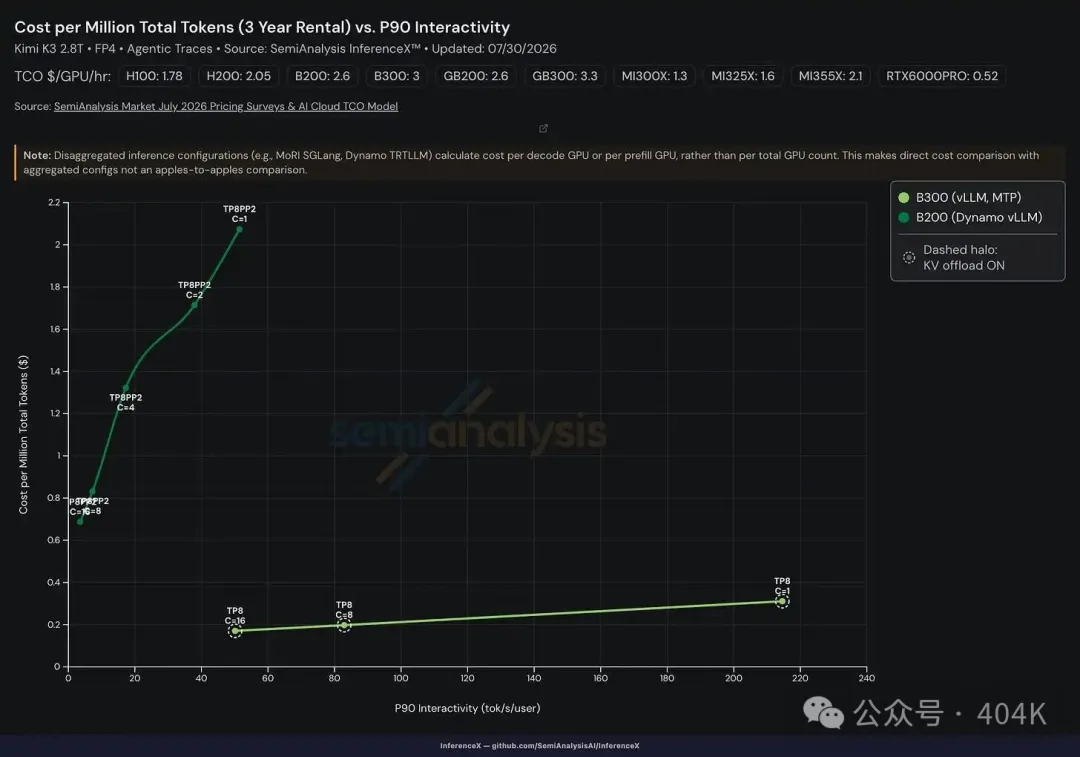The height and width of the screenshot is (757, 1080).
Task: Click the InferenceX github footer text
Action: click(539, 745)
